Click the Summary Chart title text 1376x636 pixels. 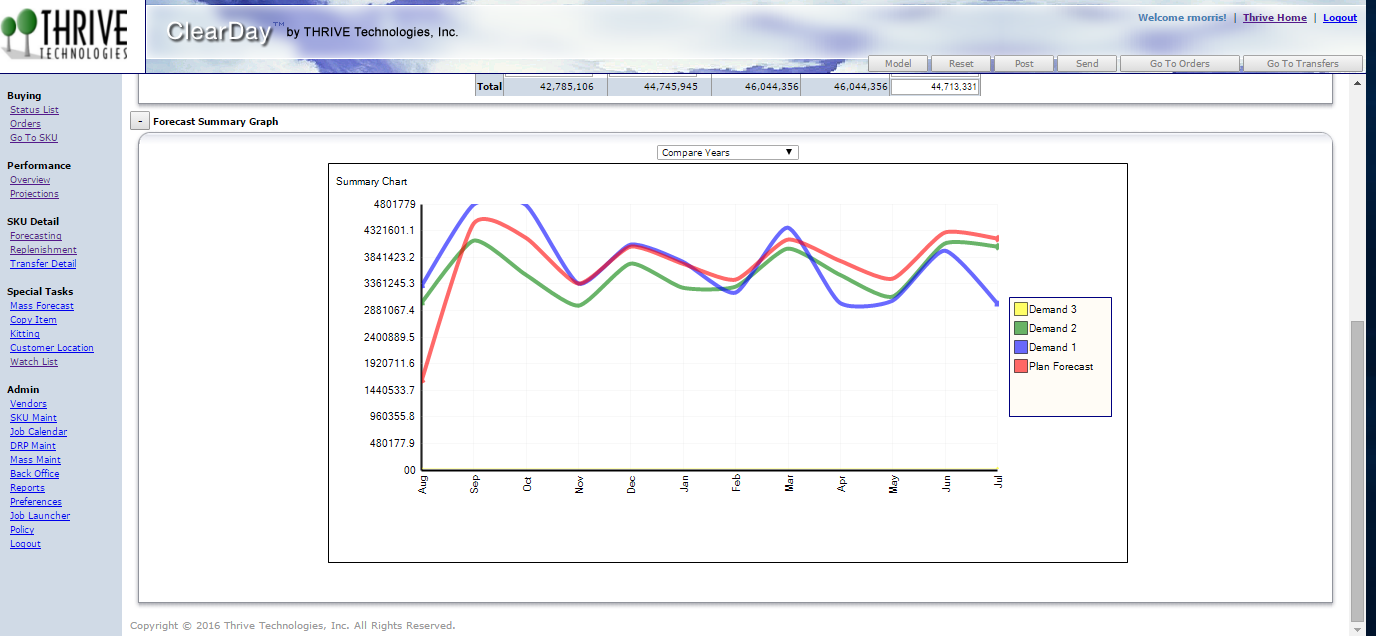pyautogui.click(x=372, y=181)
